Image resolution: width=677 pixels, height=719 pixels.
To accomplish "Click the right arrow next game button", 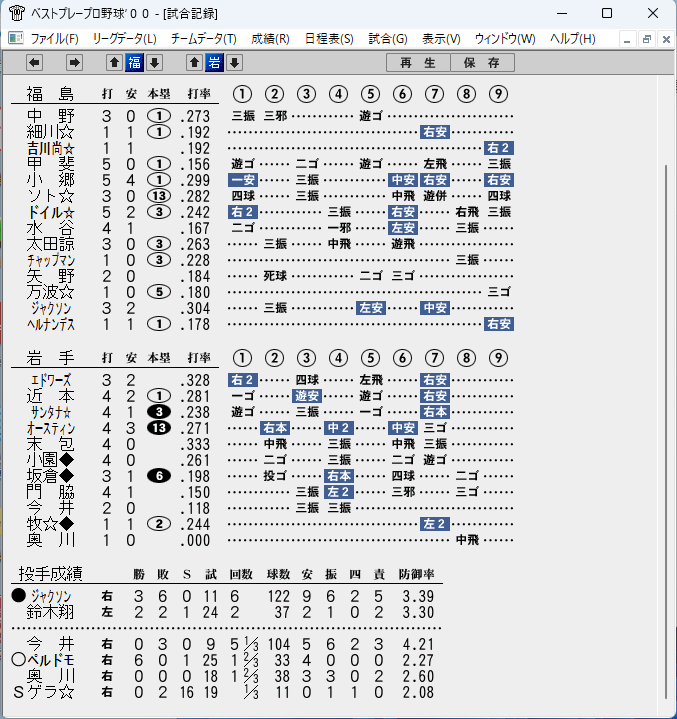I will (x=74, y=62).
